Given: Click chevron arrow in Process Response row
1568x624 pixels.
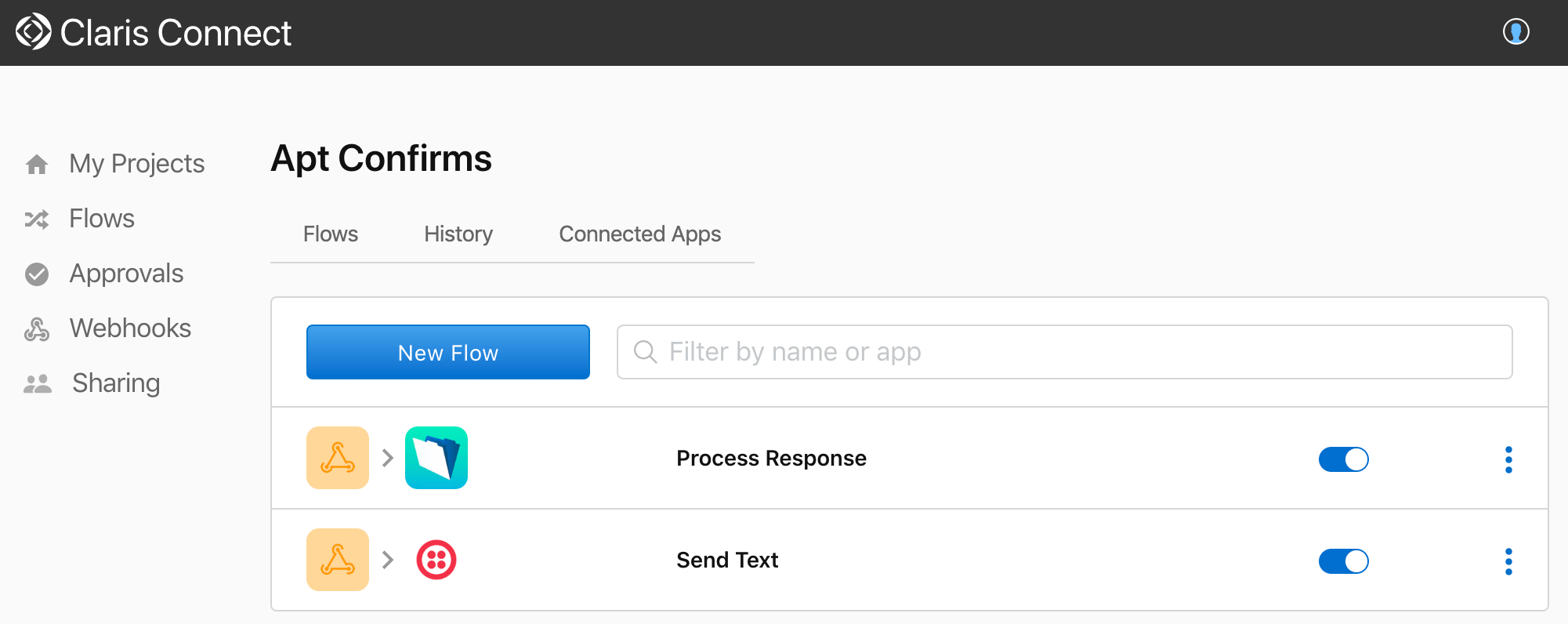Looking at the screenshot, I should (387, 458).
